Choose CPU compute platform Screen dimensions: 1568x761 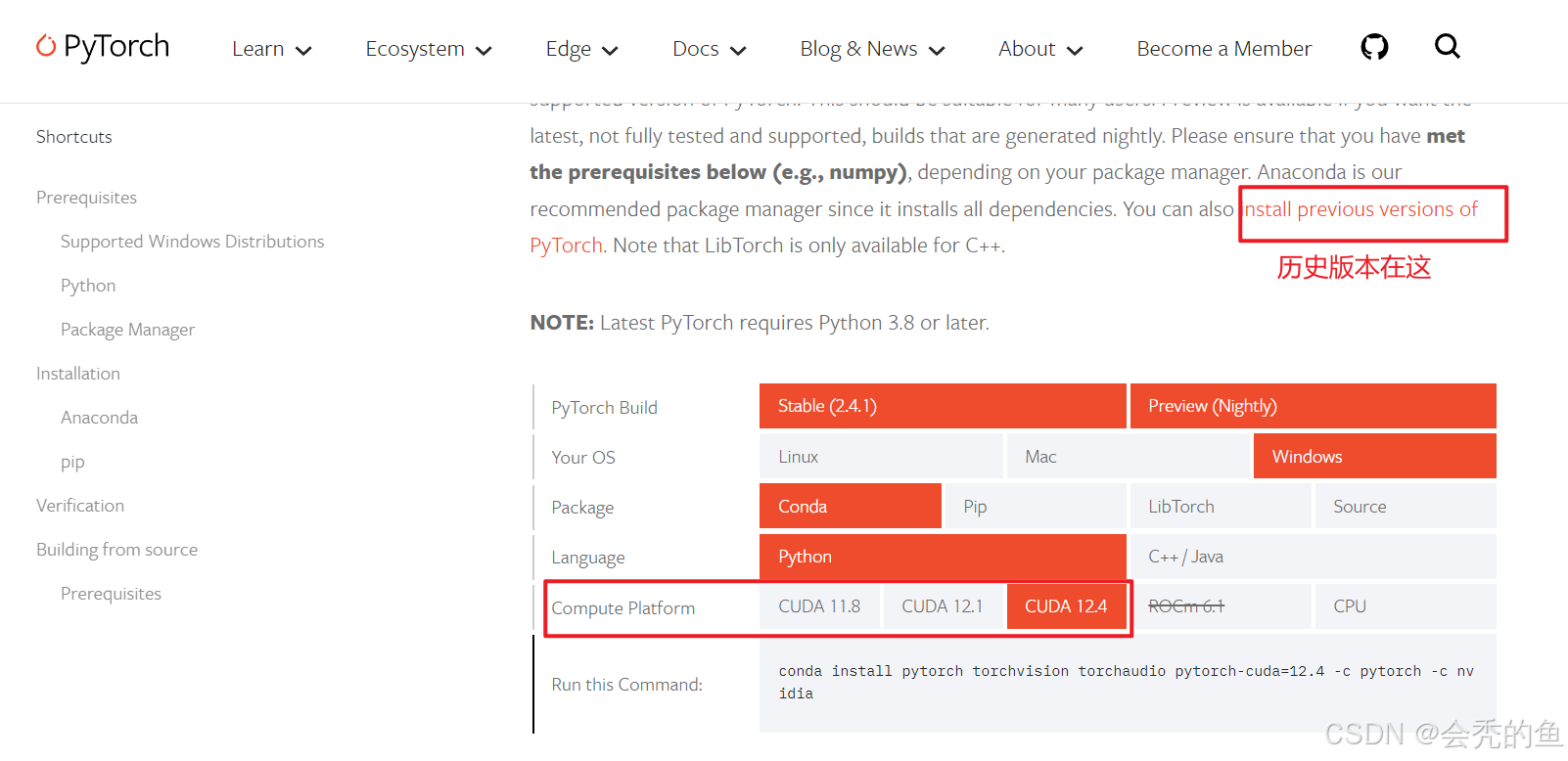coord(1406,606)
